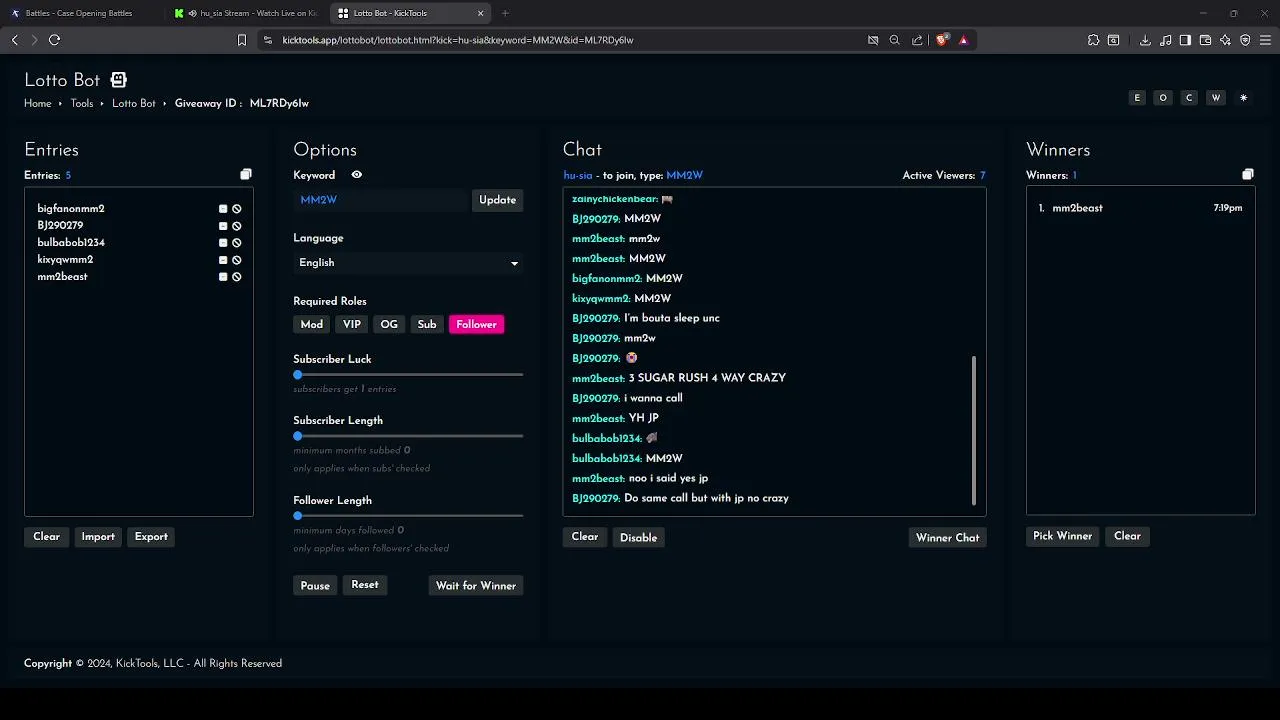Disable the Follower required role
The image size is (1280, 720).
pyautogui.click(x=476, y=324)
